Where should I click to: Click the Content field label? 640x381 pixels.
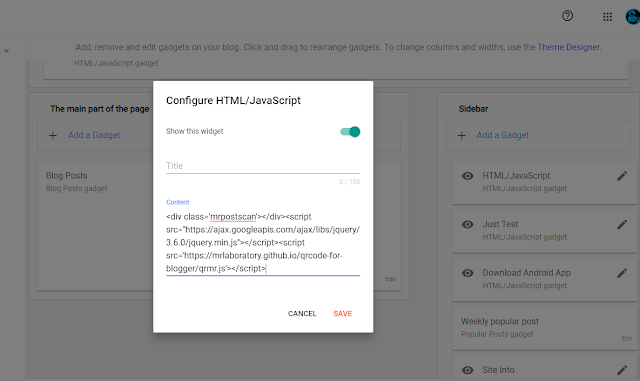coord(178,202)
